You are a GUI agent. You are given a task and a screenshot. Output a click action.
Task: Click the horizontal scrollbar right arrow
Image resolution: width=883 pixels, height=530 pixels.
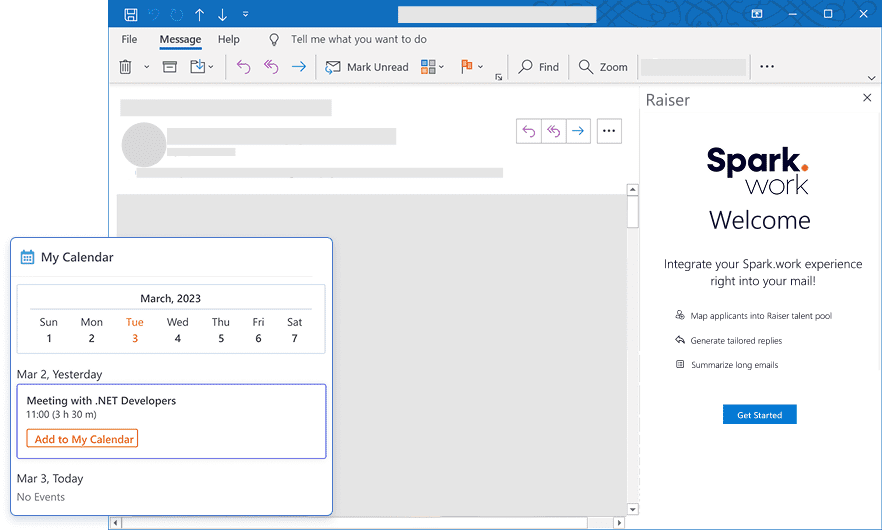619,523
